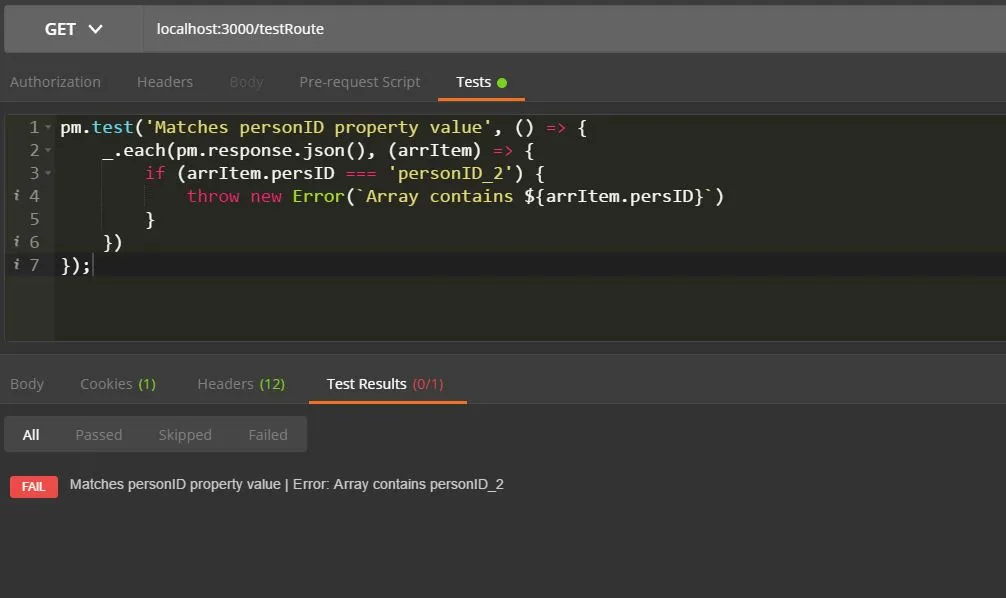This screenshot has width=1006, height=598.
Task: Click the pm.test line in the editor
Action: tap(323, 127)
